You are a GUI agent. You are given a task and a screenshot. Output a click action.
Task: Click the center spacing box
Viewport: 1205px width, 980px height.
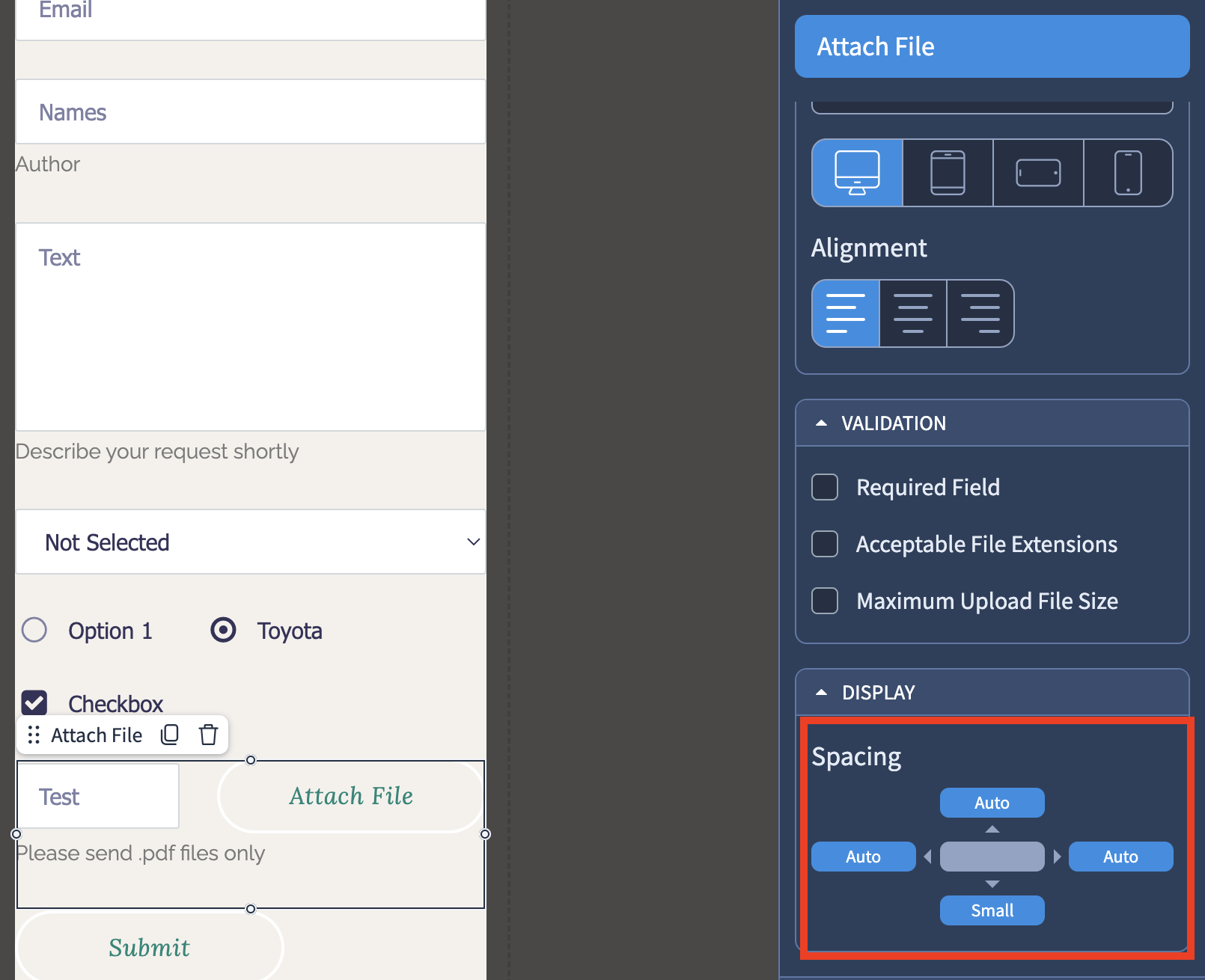click(x=992, y=857)
